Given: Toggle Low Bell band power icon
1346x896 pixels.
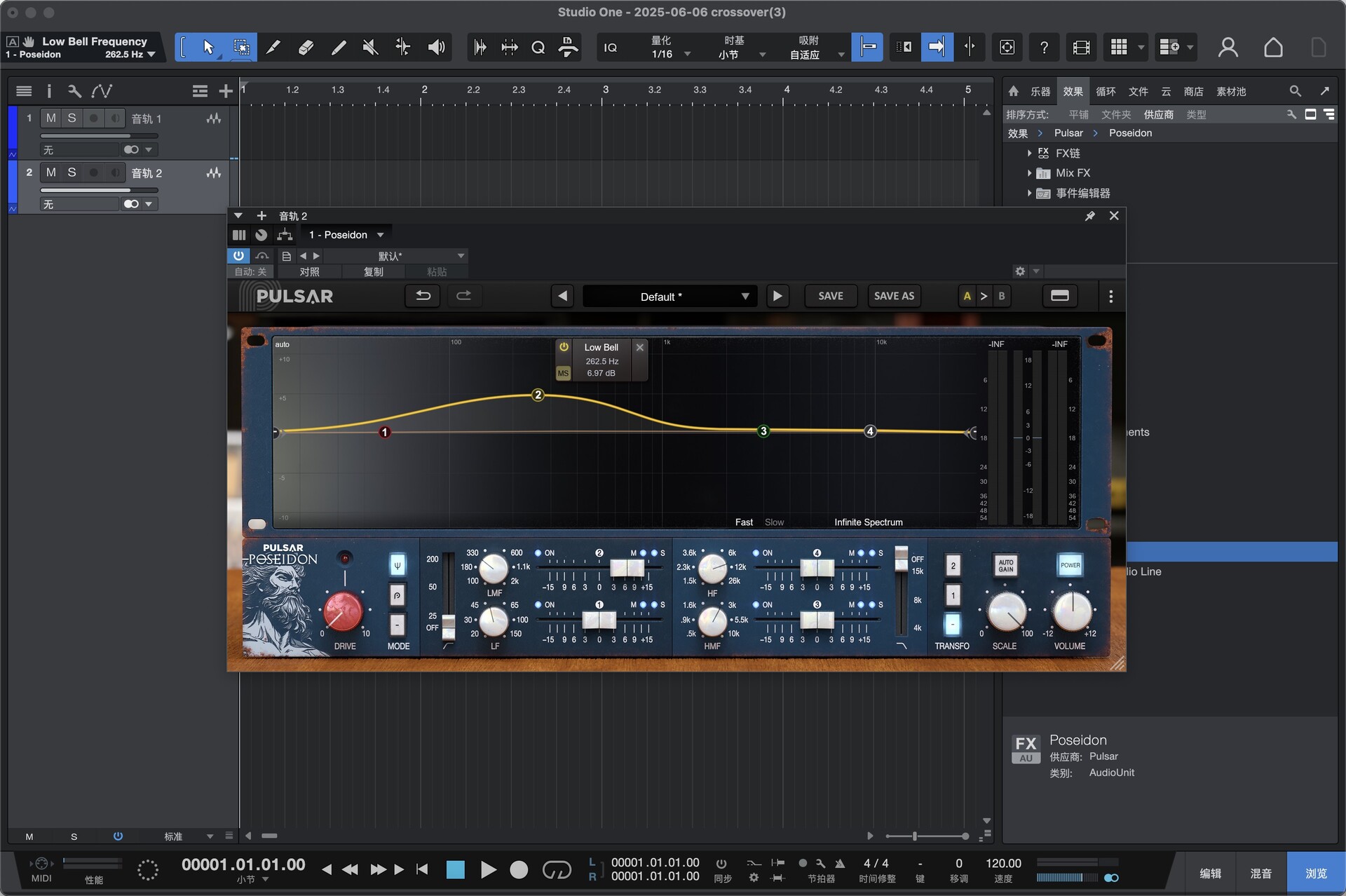Looking at the screenshot, I should (564, 347).
